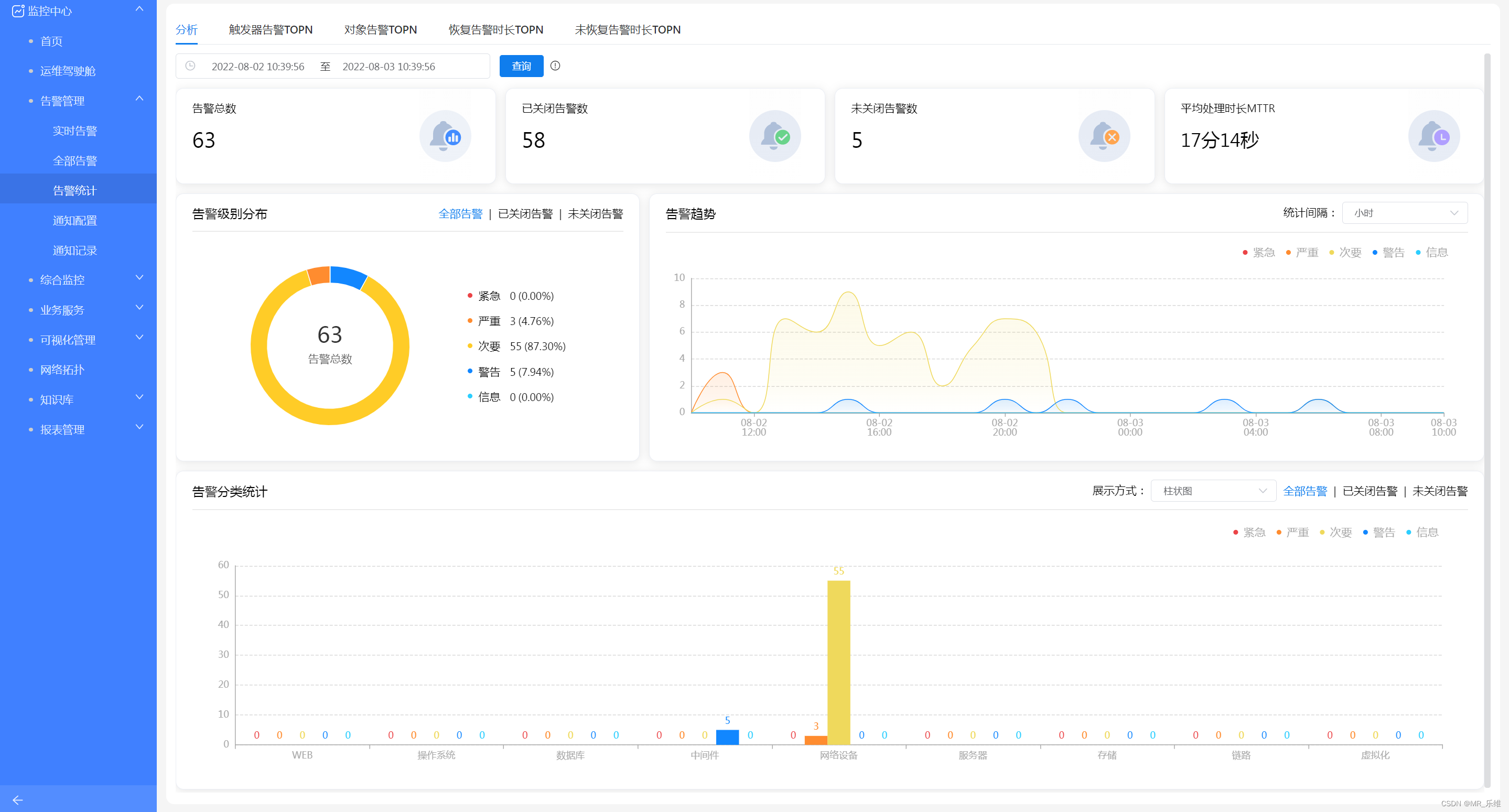Viewport: 1509px width, 812px height.
Task: Click the 17分14秒 MTTR value
Action: tap(1219, 140)
